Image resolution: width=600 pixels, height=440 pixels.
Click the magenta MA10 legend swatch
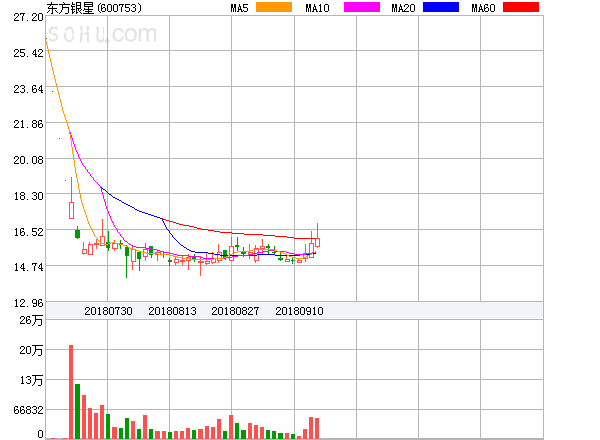[362, 7]
